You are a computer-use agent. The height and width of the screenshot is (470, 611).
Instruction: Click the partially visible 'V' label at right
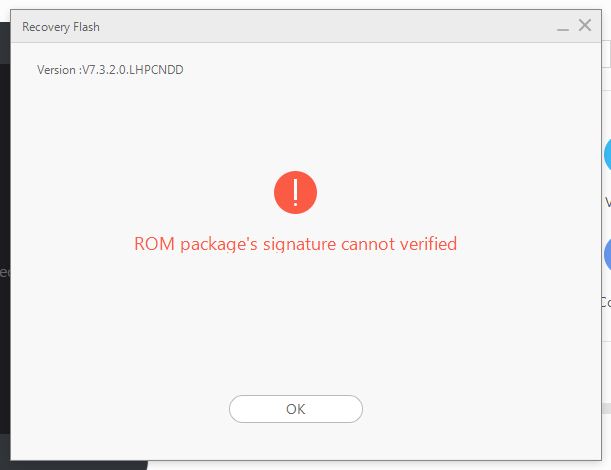point(607,202)
